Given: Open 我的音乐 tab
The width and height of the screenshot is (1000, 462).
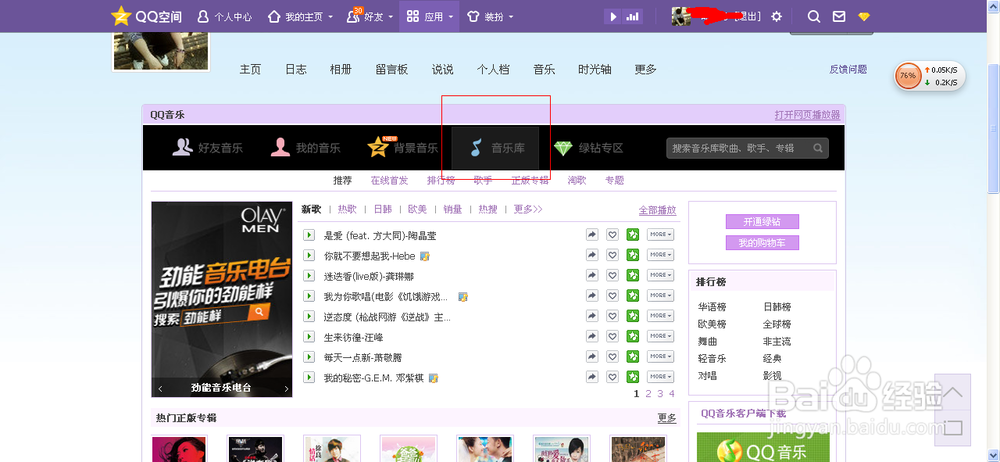Looking at the screenshot, I should (x=305, y=148).
